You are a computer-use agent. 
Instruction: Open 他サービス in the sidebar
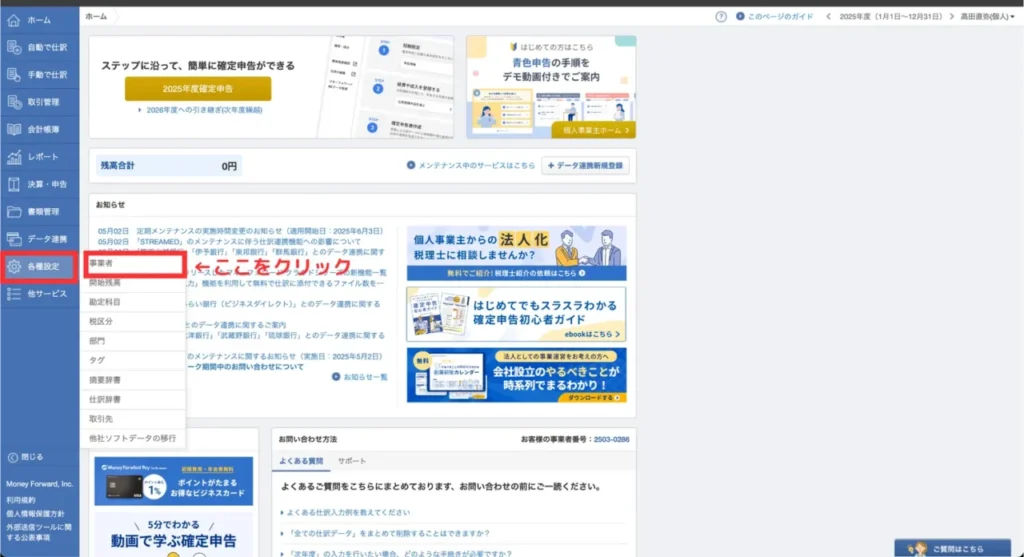[39, 294]
